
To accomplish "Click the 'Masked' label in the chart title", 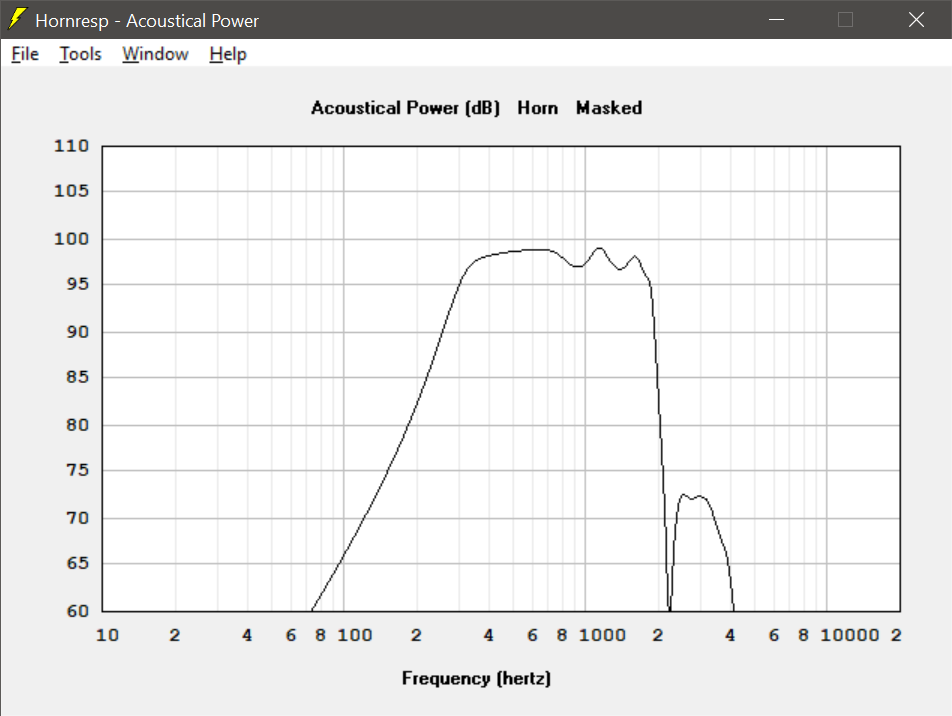I will (x=609, y=108).
